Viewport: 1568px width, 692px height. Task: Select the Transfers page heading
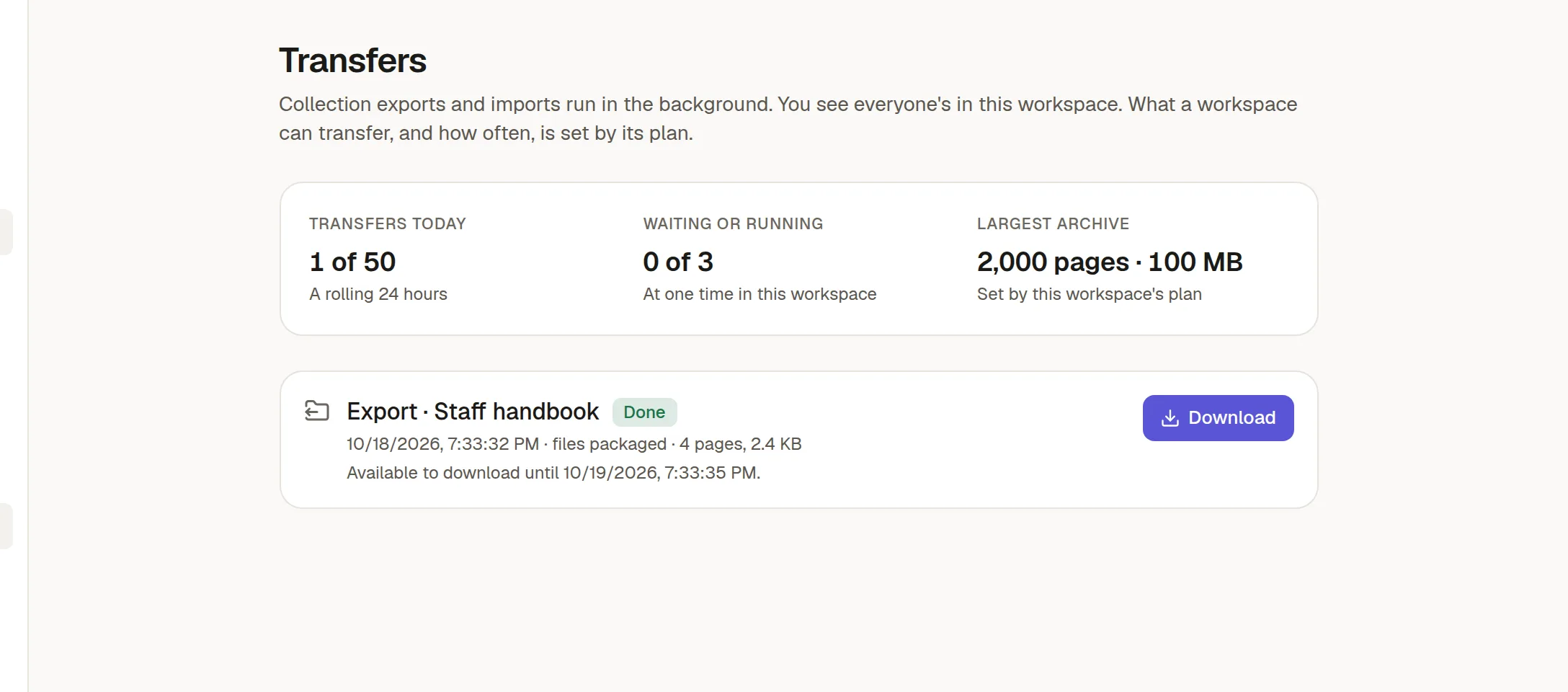click(x=352, y=61)
